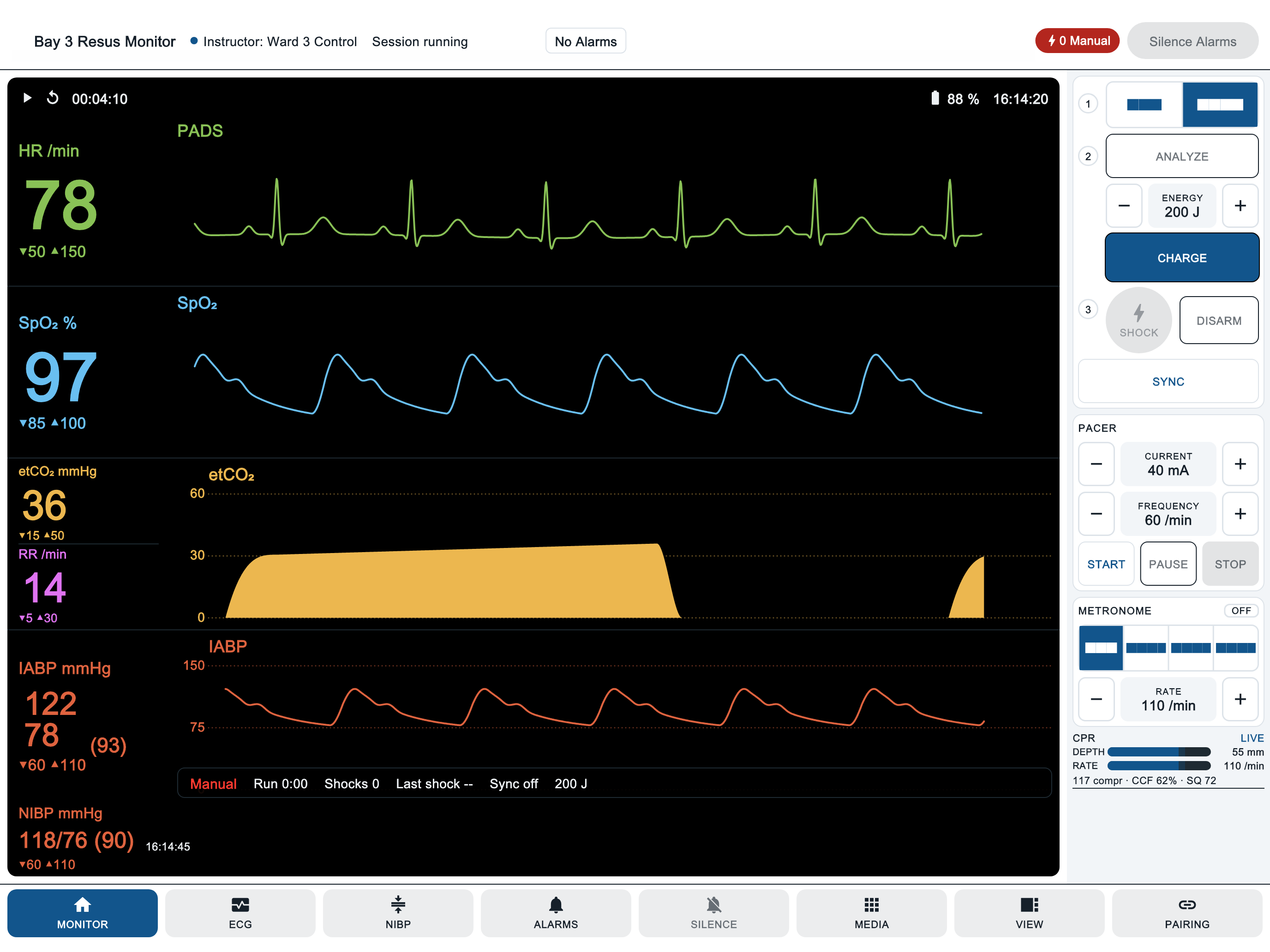Increase pacer CURRENT with plus

(x=1240, y=464)
